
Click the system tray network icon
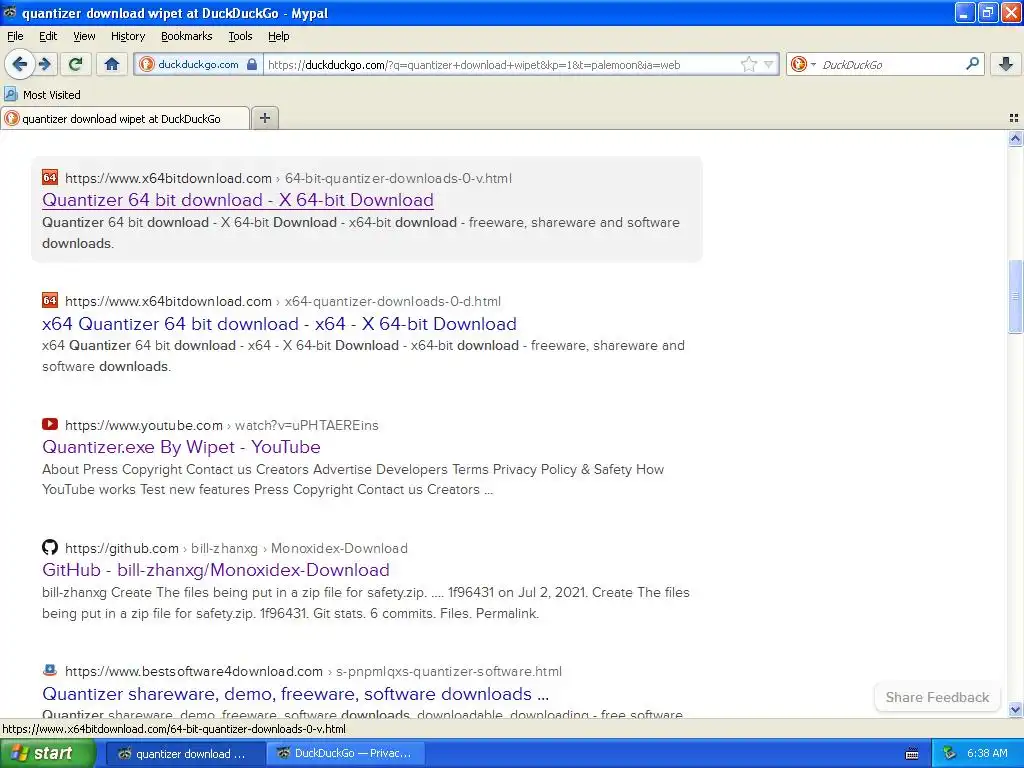pos(949,754)
